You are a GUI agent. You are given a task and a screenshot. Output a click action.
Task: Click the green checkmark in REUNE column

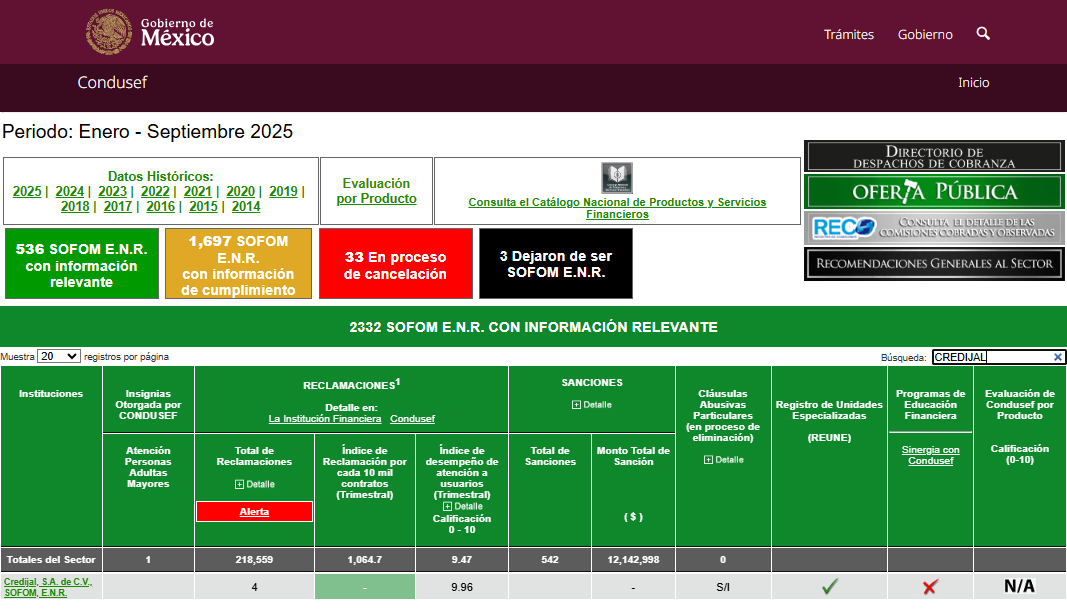point(829,587)
